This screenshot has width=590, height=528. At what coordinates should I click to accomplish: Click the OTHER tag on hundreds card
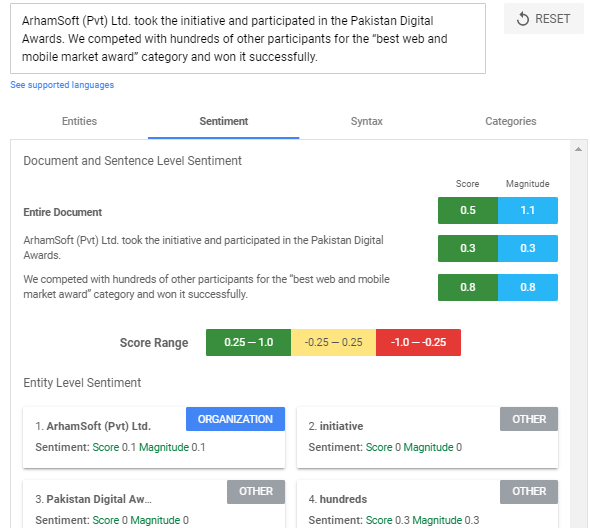(529, 491)
